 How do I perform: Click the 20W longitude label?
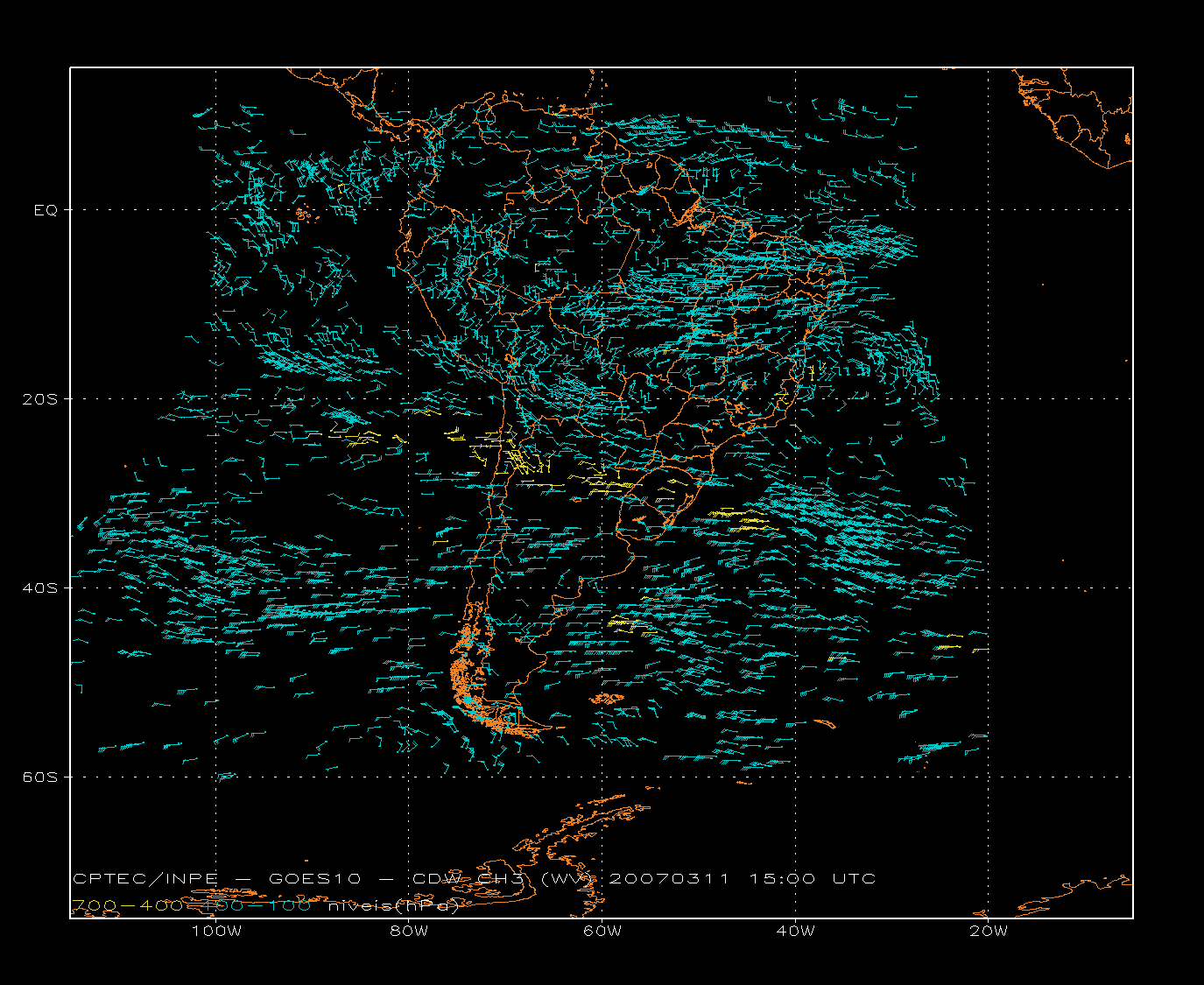[989, 931]
